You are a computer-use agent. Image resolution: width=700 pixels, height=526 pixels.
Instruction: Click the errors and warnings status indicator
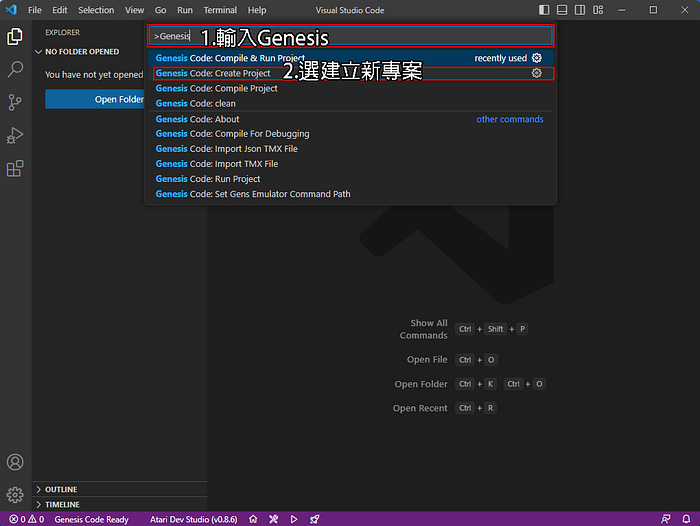[x=26, y=519]
